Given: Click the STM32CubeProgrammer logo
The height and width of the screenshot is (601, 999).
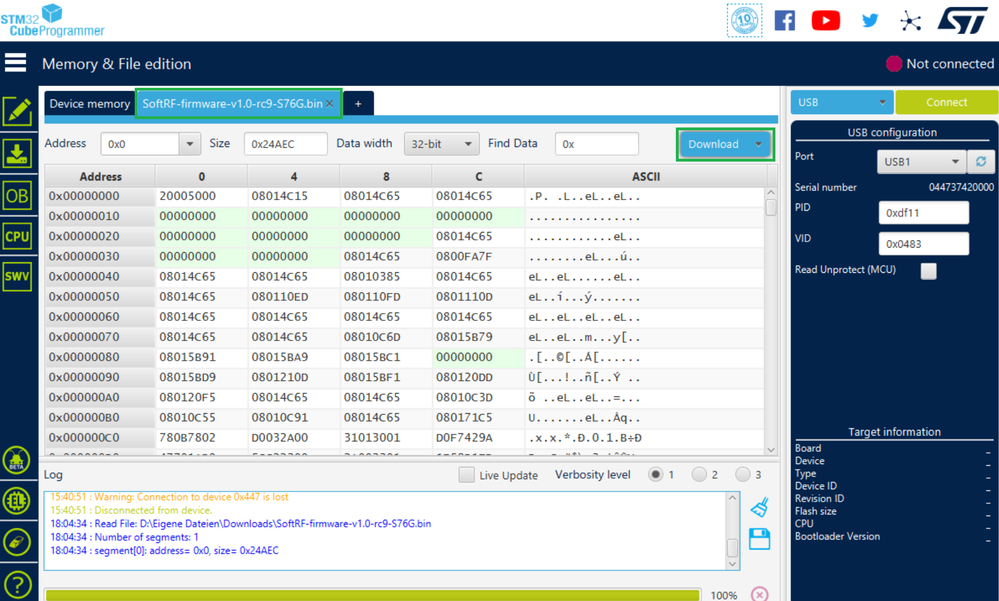Looking at the screenshot, I should coord(52,20).
